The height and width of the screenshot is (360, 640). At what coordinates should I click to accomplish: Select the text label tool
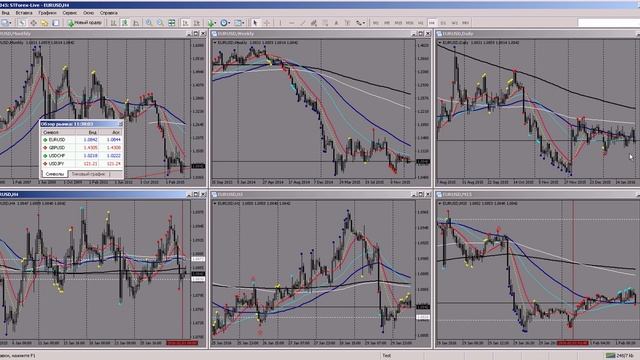coord(347,23)
